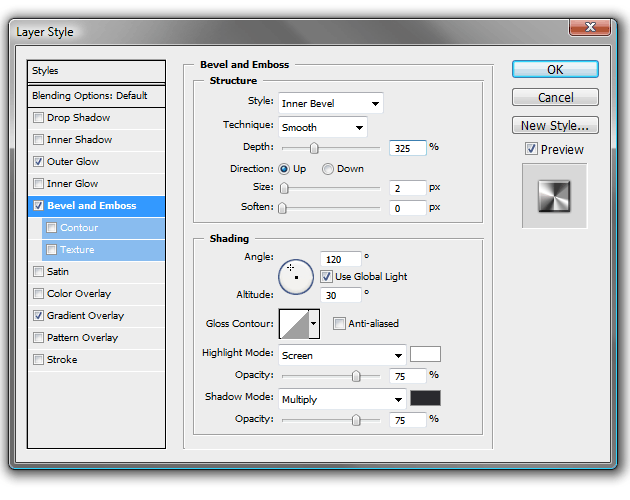Select the Contour sub-item label
Viewport: 630px width, 500px height.
(x=79, y=227)
